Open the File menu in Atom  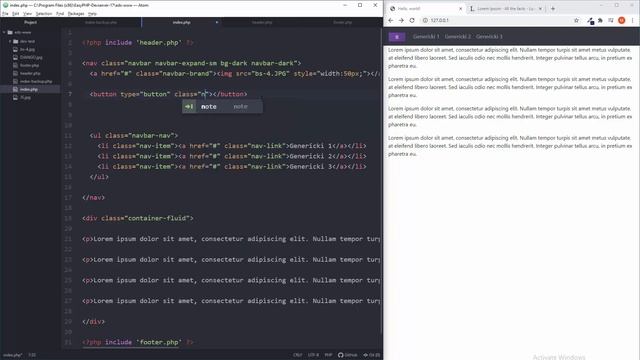[x=5, y=14]
